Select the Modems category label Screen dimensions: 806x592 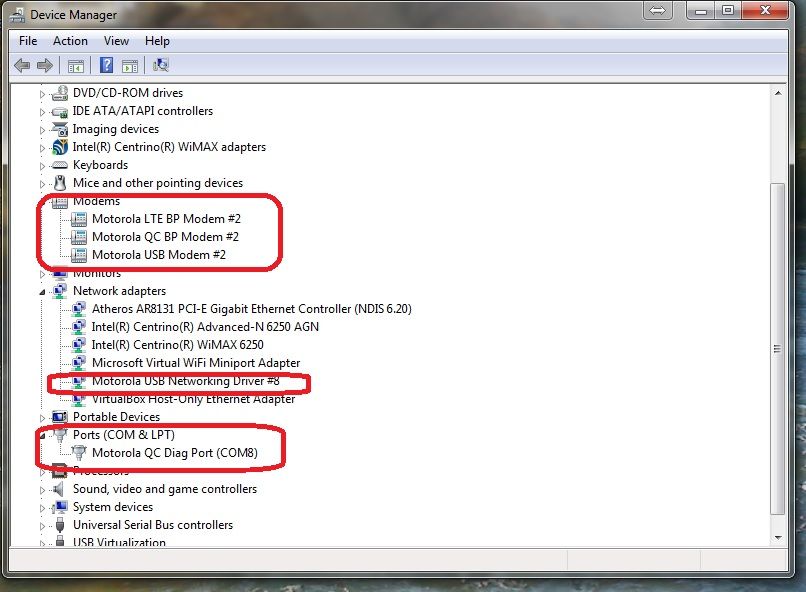tap(97, 201)
